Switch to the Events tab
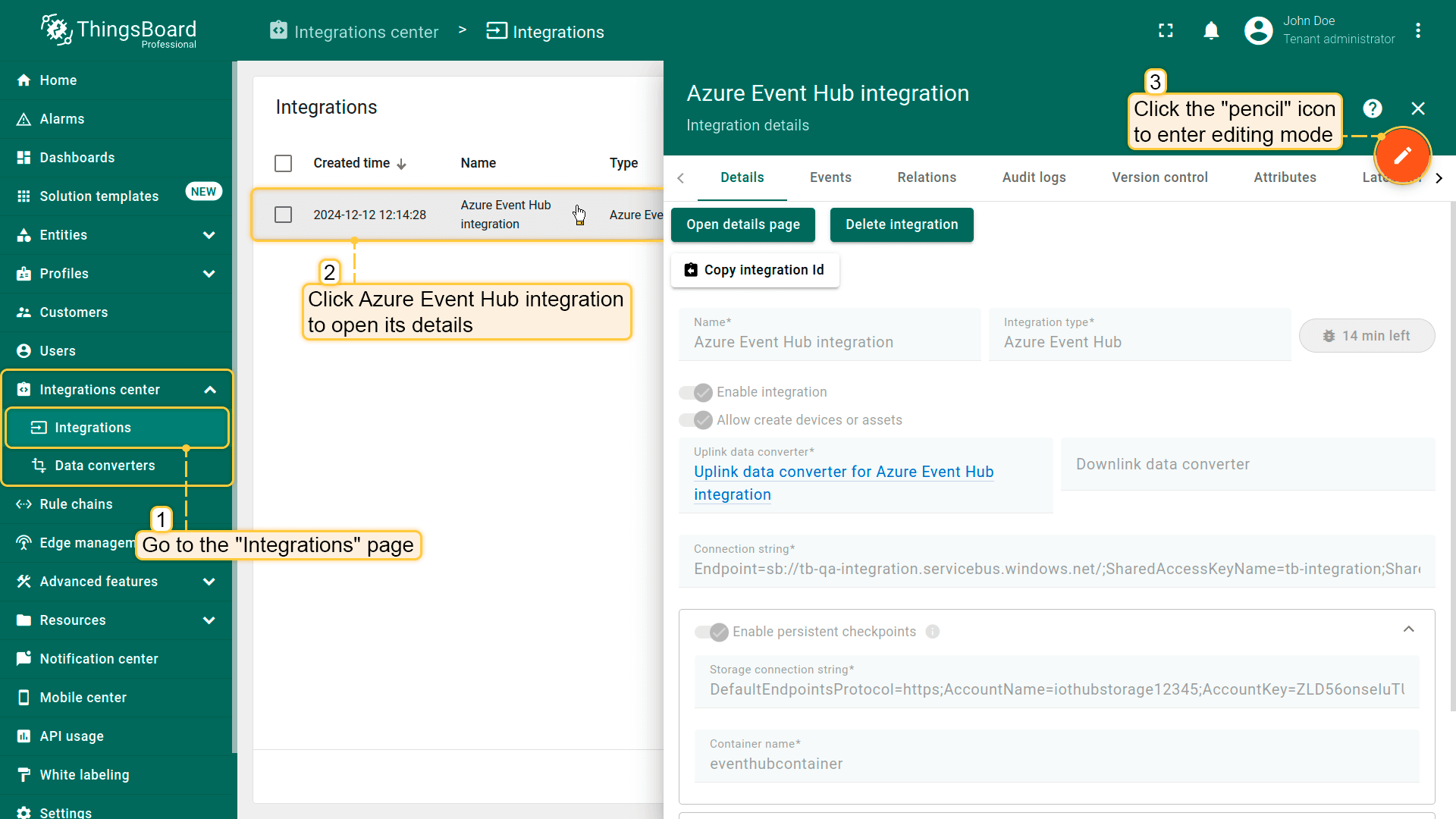This screenshot has width=1456, height=819. pyautogui.click(x=830, y=177)
